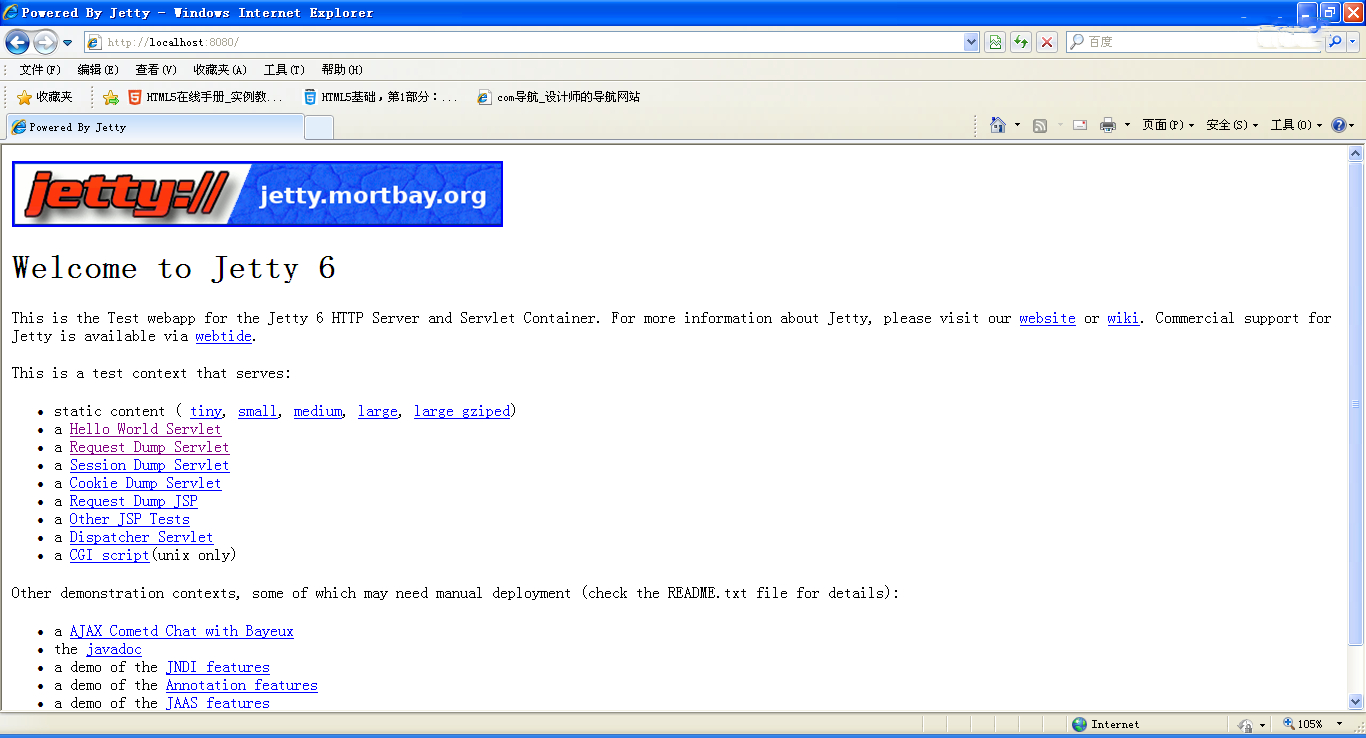Follow the 'website' link
Image resolution: width=1366 pixels, height=738 pixels.
1047,318
